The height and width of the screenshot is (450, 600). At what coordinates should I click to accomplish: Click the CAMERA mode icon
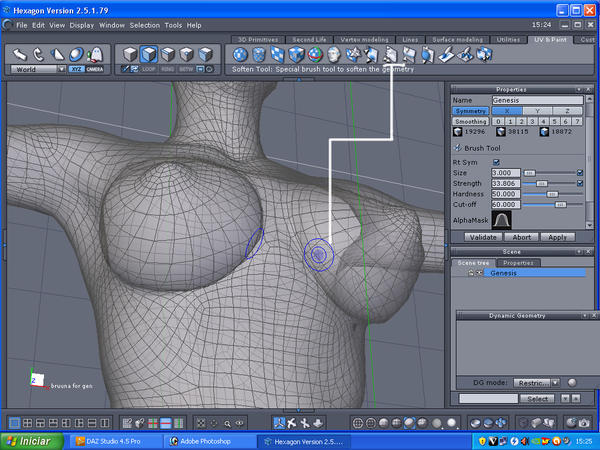(x=94, y=69)
